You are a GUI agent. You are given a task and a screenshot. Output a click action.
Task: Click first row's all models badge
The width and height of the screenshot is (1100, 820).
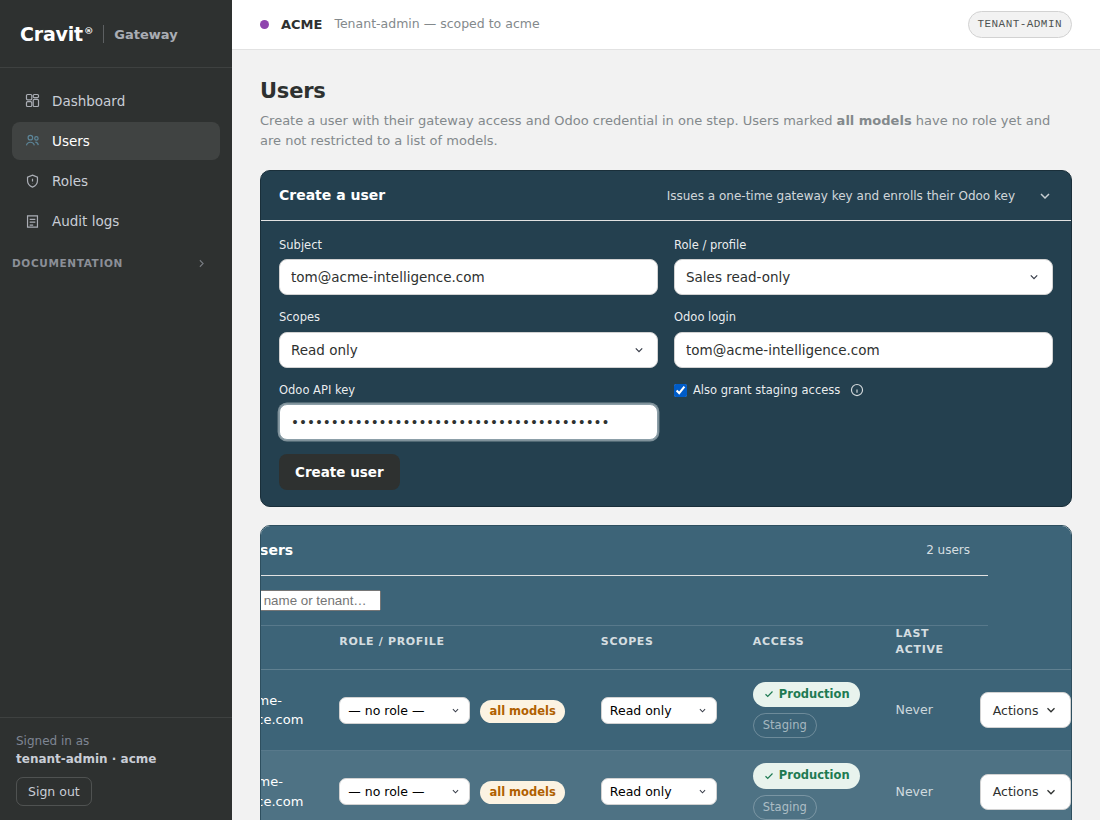click(x=522, y=711)
